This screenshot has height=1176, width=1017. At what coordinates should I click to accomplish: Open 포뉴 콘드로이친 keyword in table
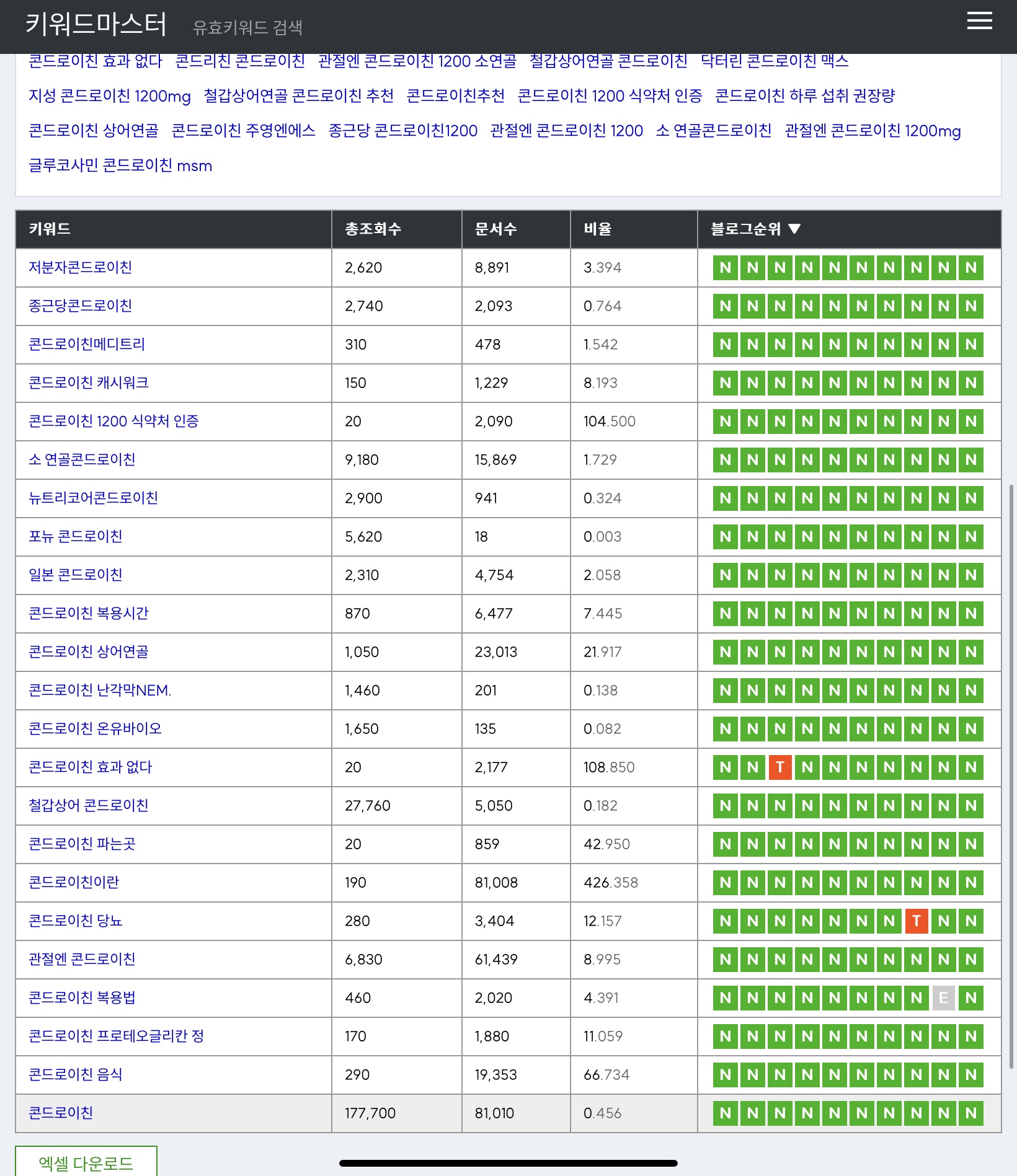[76, 536]
